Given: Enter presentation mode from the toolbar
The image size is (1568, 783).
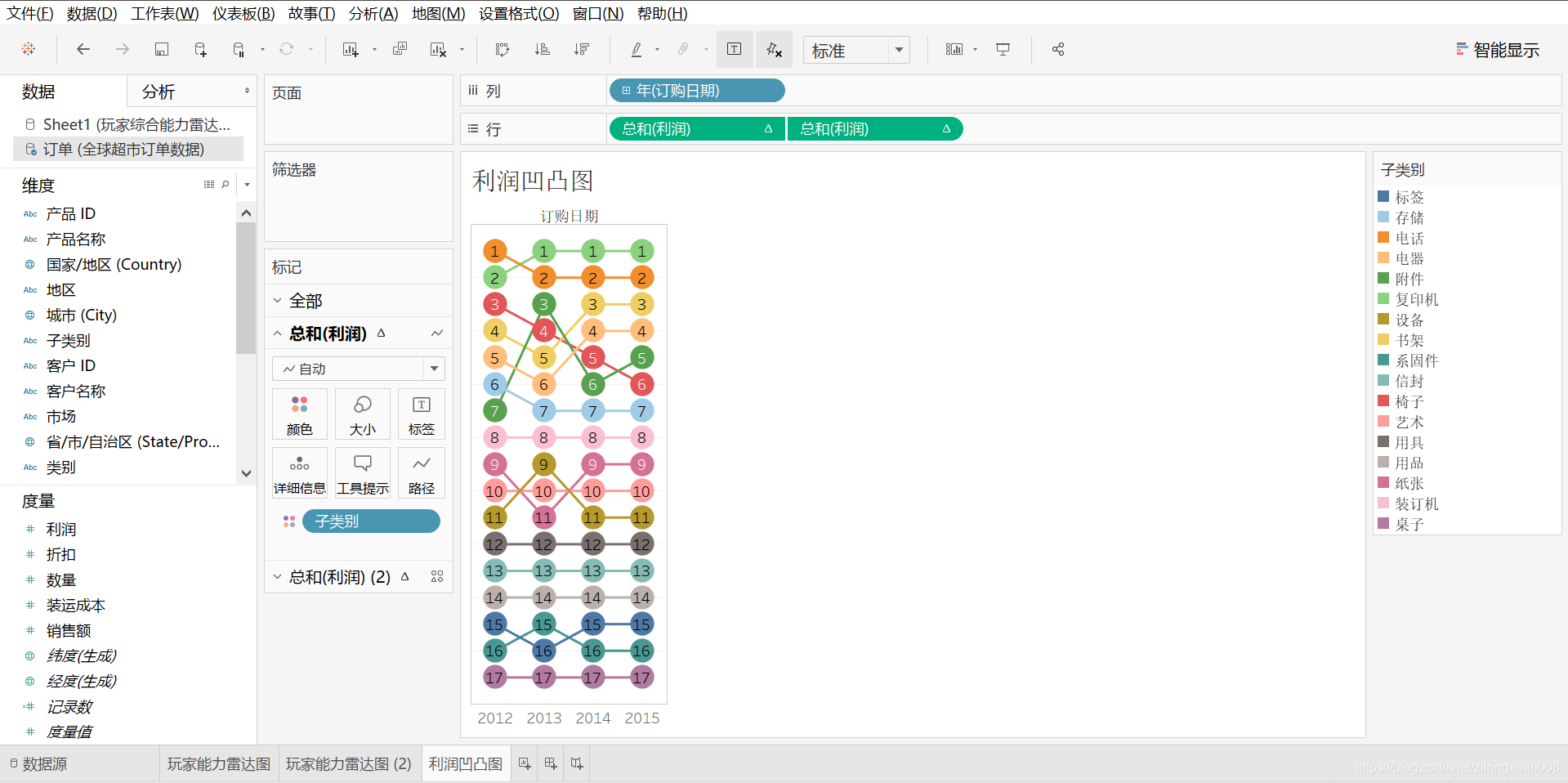Looking at the screenshot, I should coord(1003,49).
